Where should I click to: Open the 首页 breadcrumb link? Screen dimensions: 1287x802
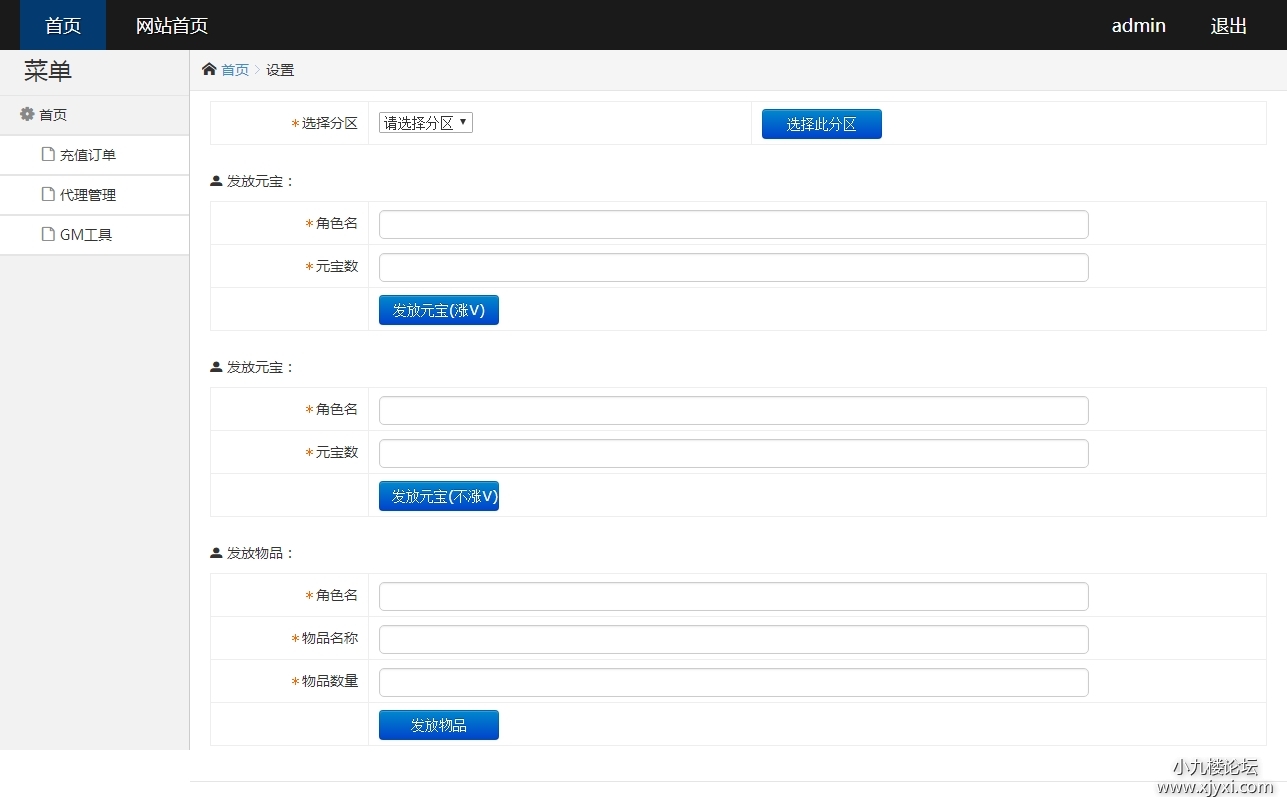tap(235, 70)
